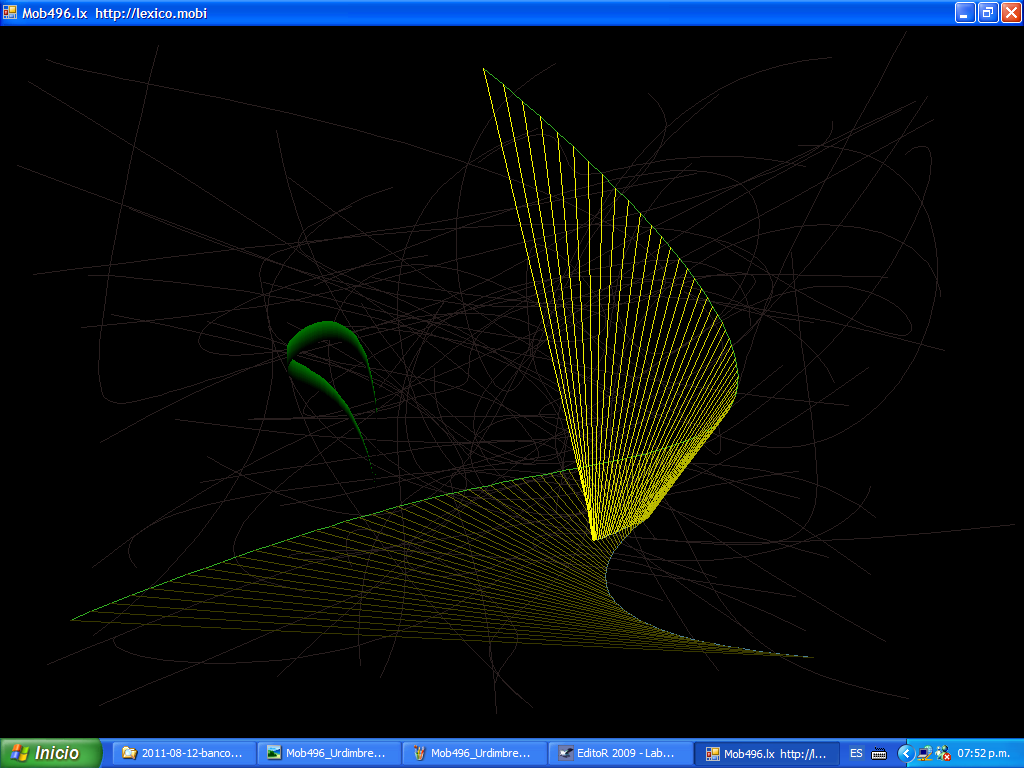Minimize the Mob496.lx window
1024x768 pixels.
964,13
